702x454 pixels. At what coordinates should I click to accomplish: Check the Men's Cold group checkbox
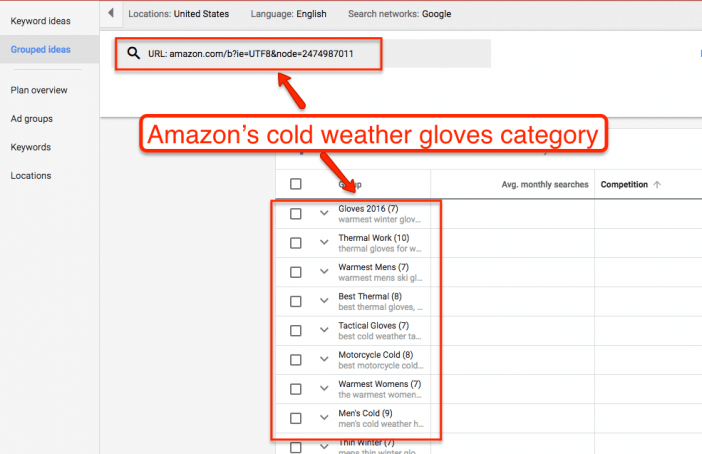295,418
